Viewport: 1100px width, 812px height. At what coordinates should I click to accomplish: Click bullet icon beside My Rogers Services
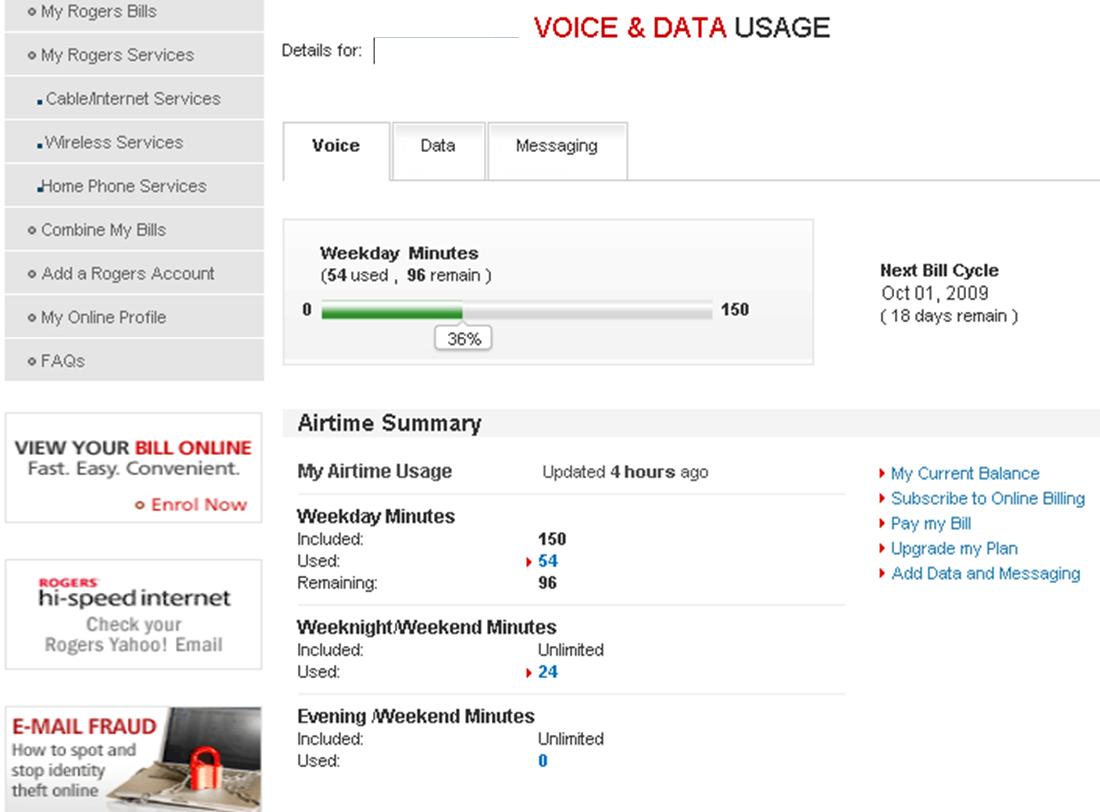coord(32,55)
